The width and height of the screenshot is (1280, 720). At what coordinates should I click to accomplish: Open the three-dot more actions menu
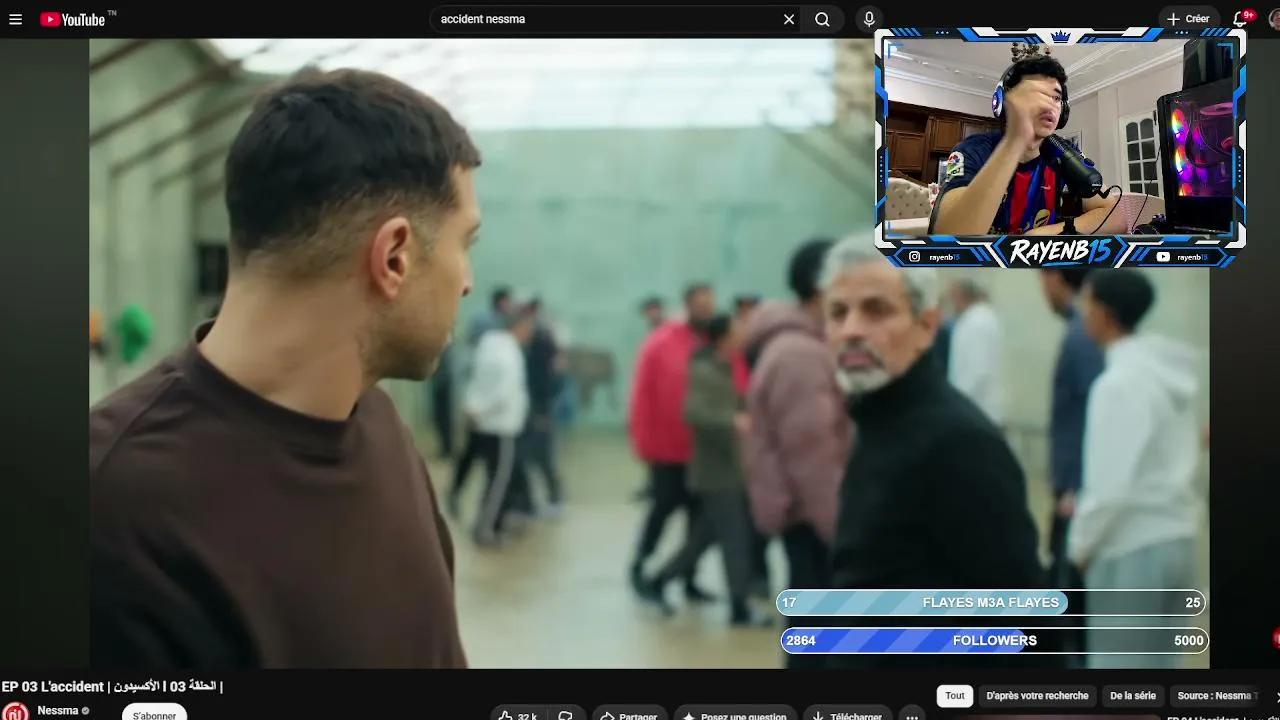(911, 715)
